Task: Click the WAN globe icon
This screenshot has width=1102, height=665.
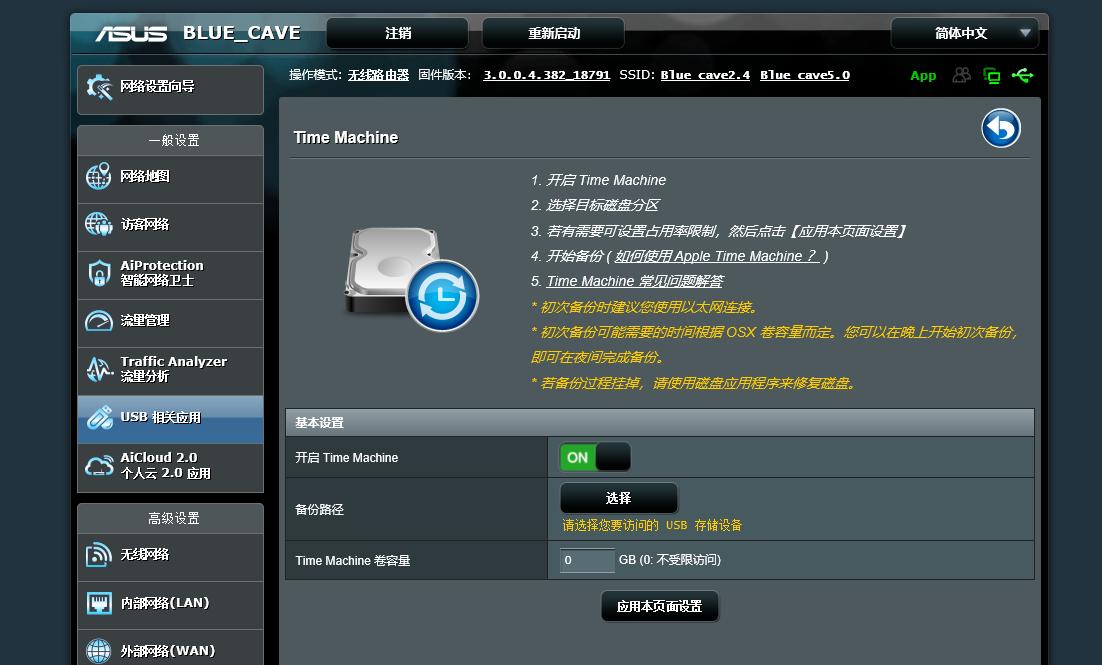Action: point(98,650)
